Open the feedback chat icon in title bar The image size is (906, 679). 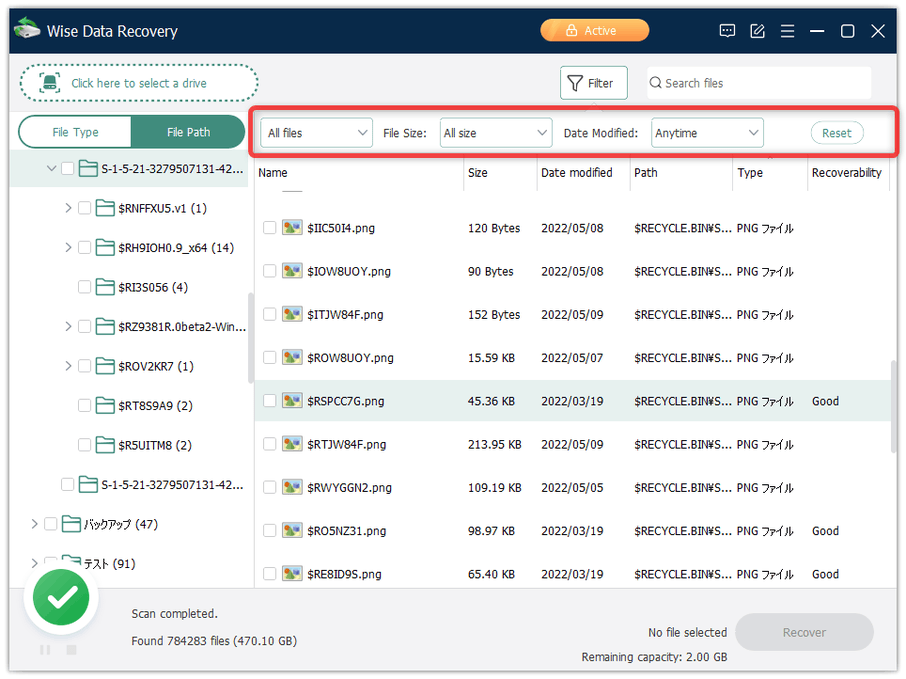[x=727, y=31]
